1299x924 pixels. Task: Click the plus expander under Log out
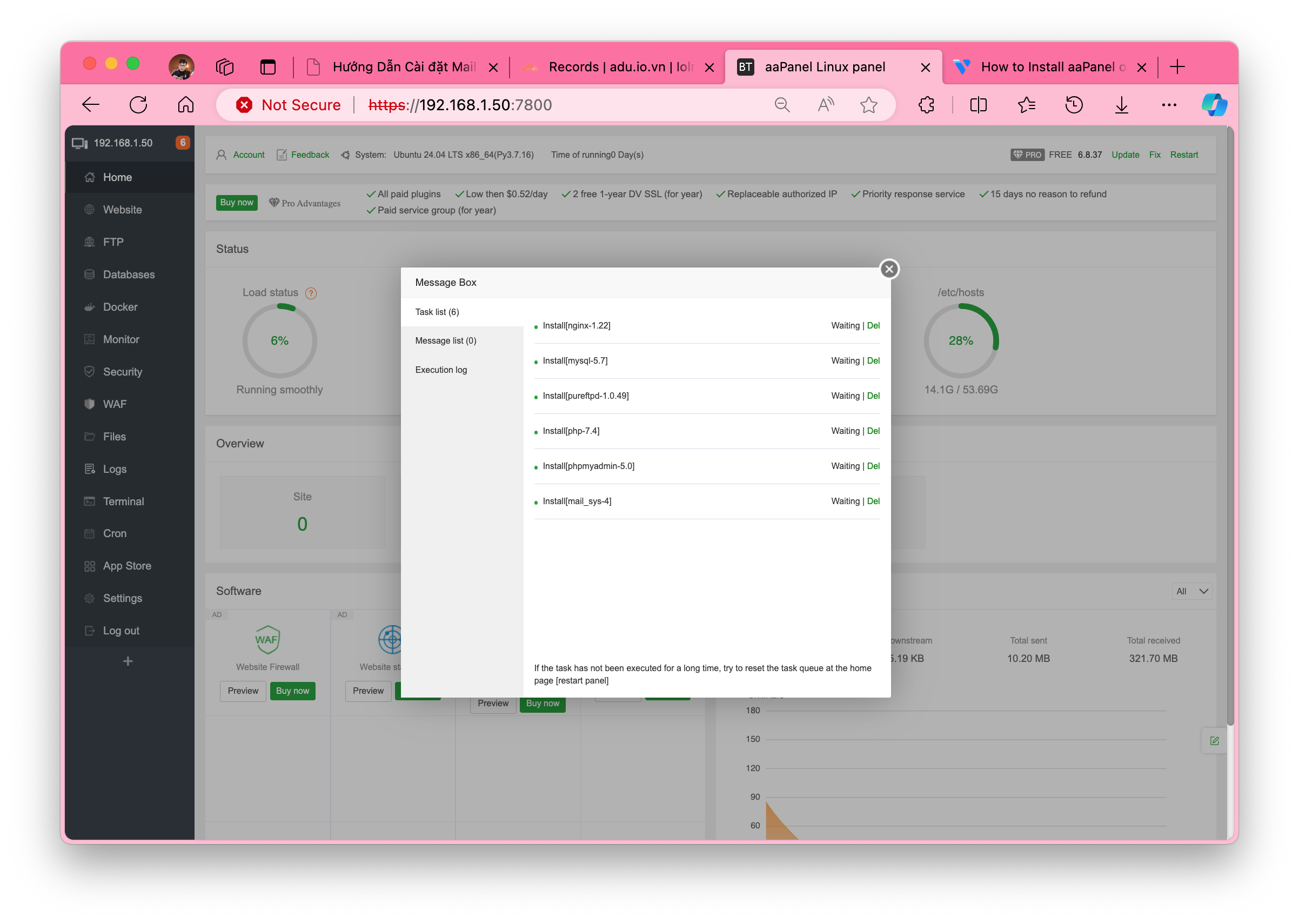(128, 662)
